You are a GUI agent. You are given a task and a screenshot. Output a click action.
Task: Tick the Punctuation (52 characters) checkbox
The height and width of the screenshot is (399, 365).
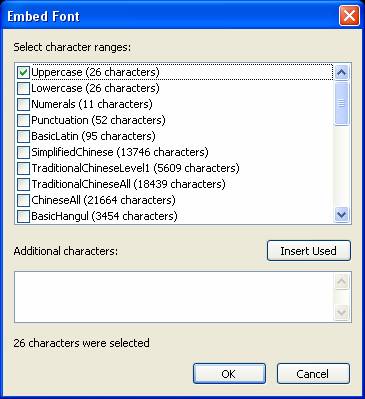point(23,120)
